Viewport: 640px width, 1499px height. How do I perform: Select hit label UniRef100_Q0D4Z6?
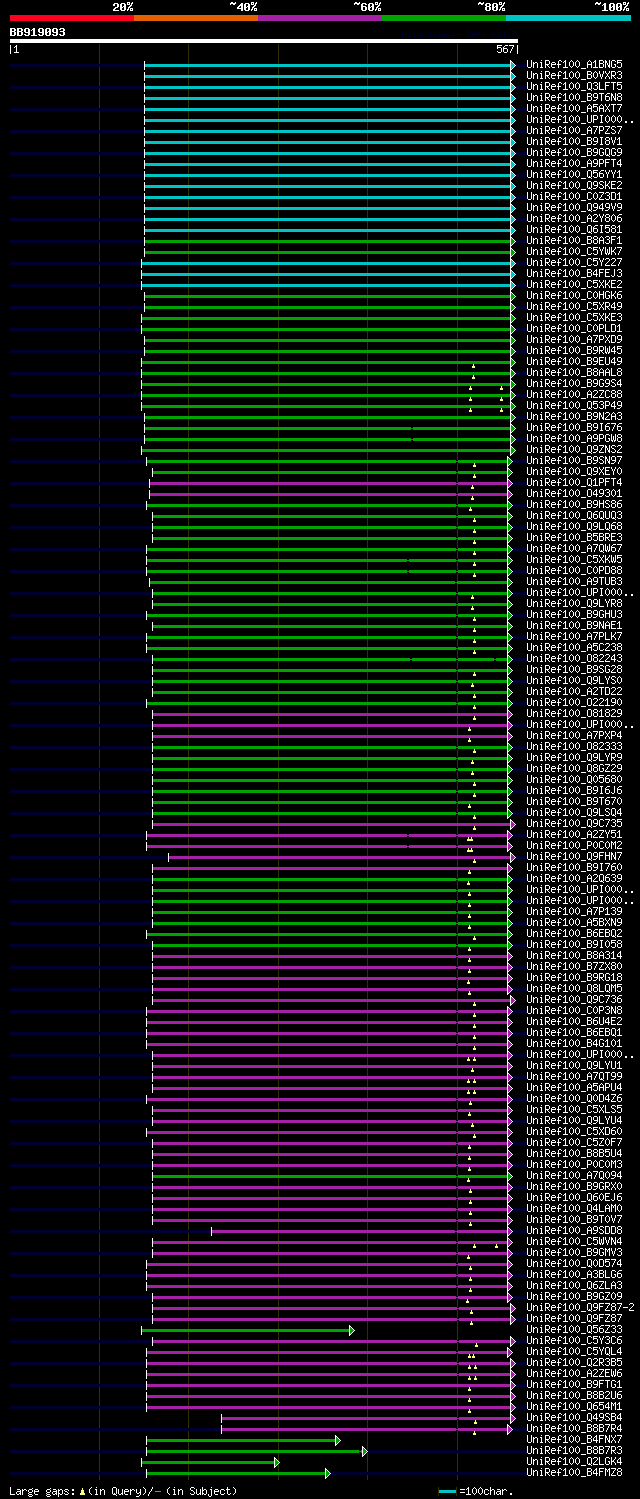point(574,1098)
